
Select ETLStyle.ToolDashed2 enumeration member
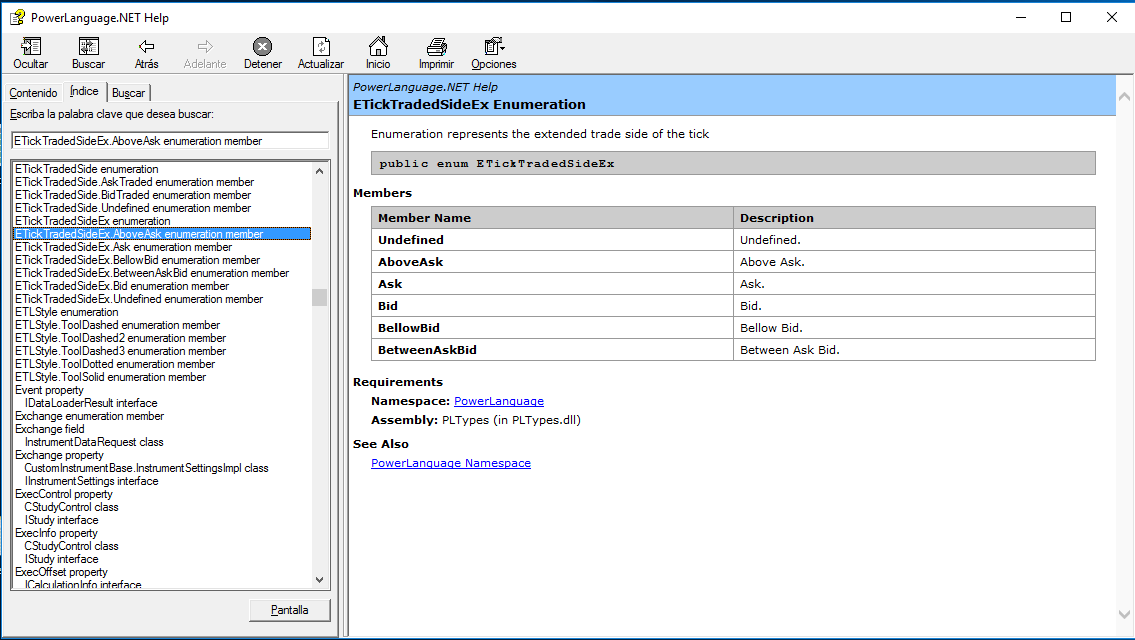(120, 338)
